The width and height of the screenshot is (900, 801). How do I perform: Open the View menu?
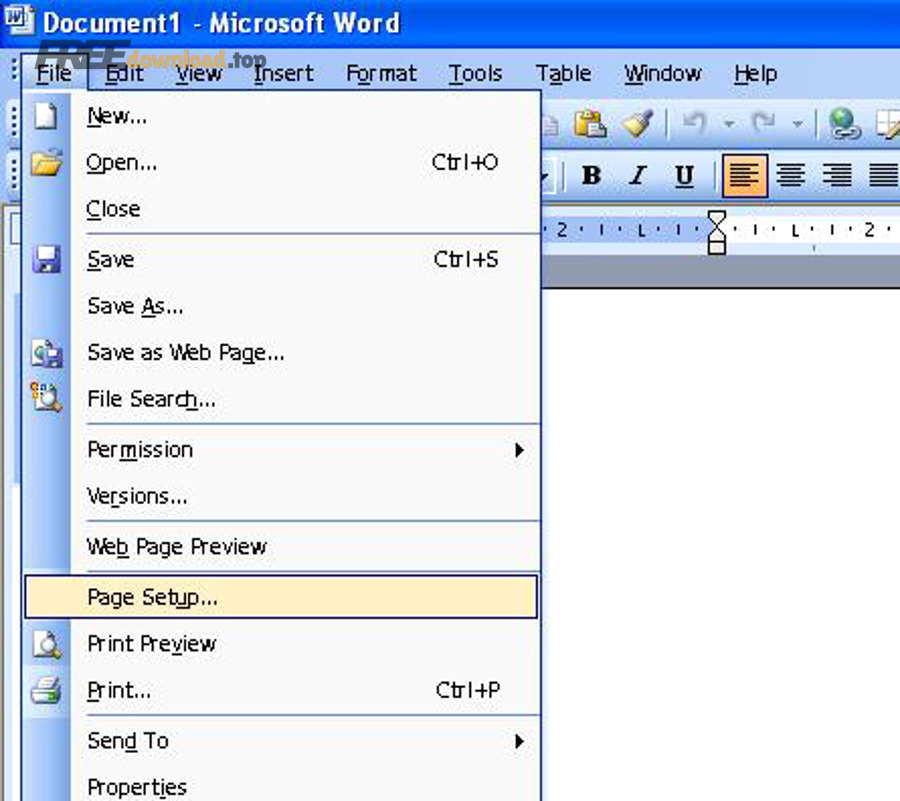coord(199,73)
